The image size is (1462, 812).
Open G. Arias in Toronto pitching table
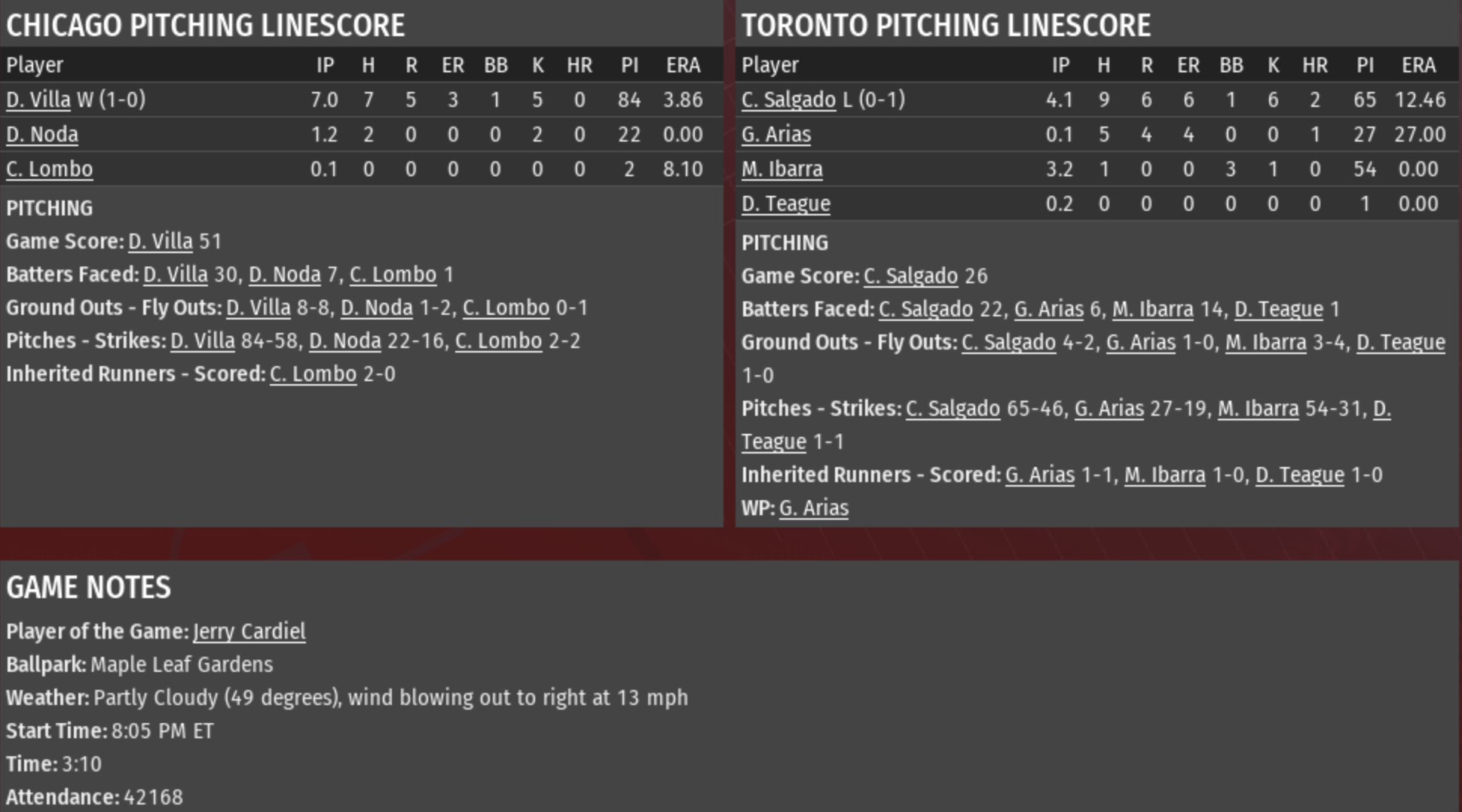click(776, 134)
